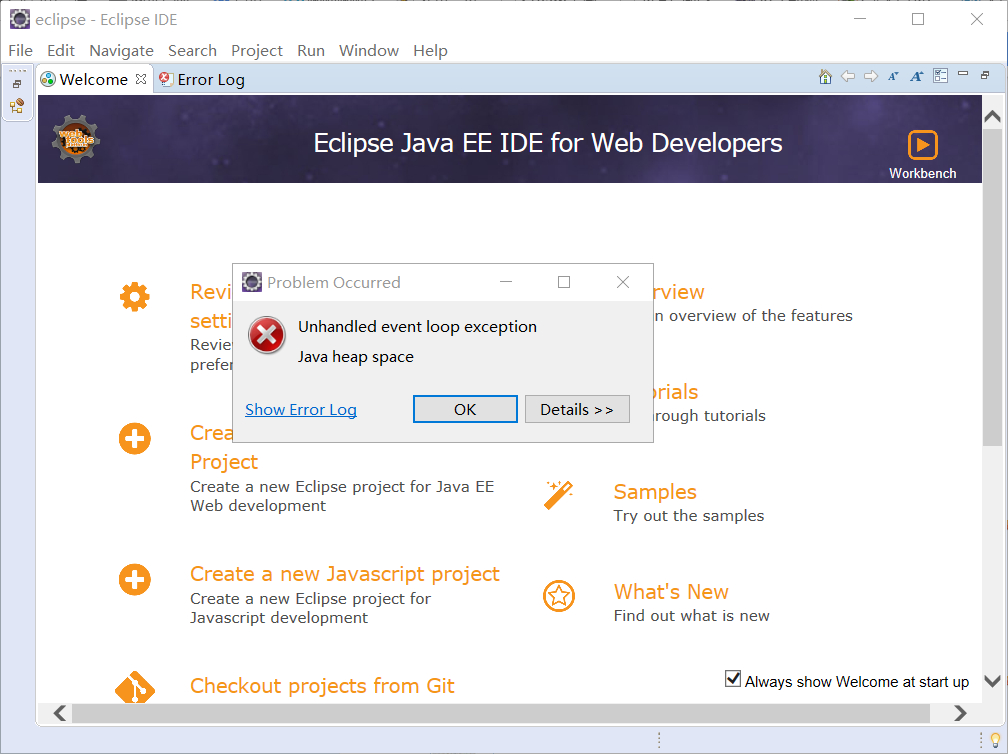1008x754 pixels.
Task: Click the red error icon in dialog
Action: [267, 335]
